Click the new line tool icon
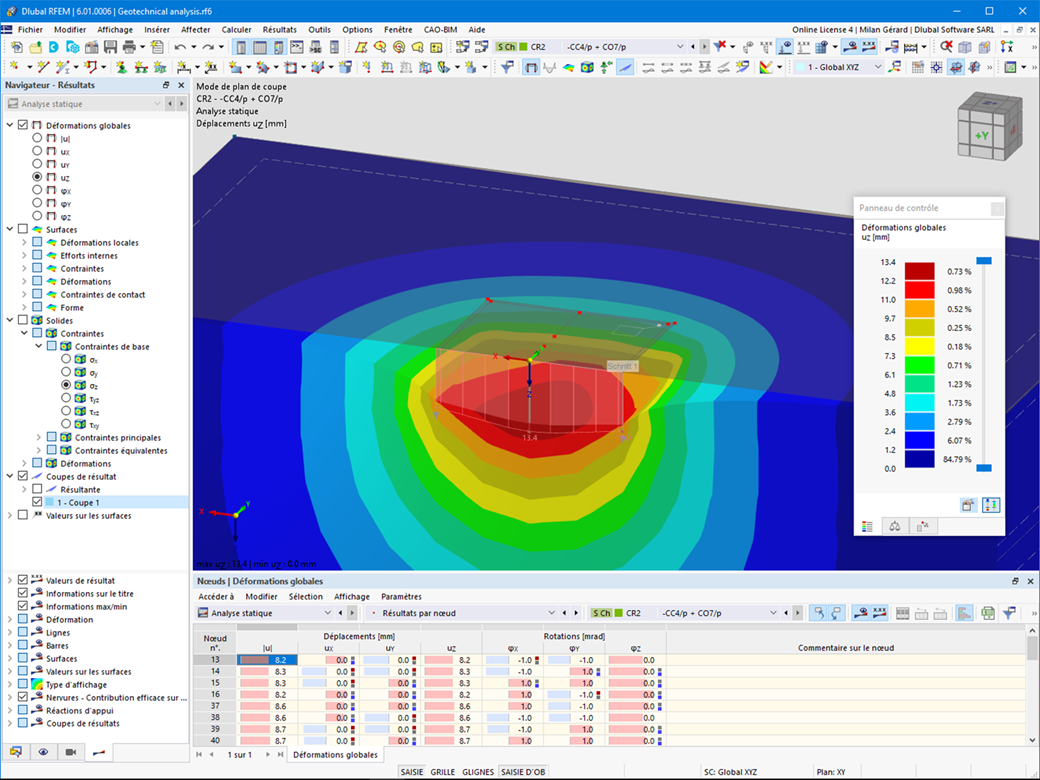 tap(44, 67)
